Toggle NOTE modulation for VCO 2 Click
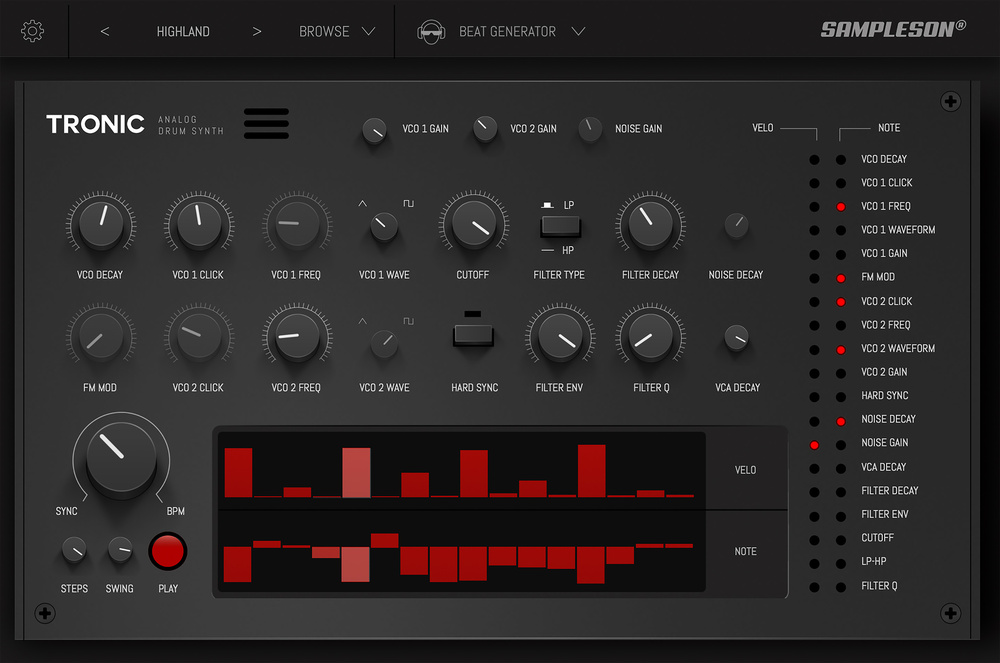 (841, 302)
